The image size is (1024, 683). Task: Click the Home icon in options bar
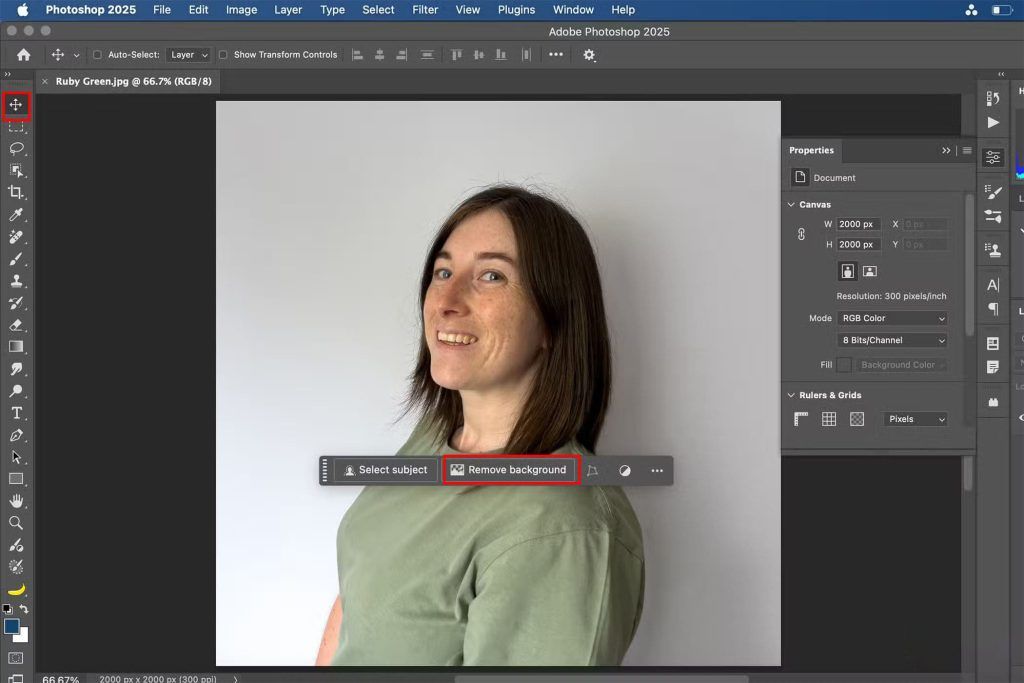[x=24, y=55]
